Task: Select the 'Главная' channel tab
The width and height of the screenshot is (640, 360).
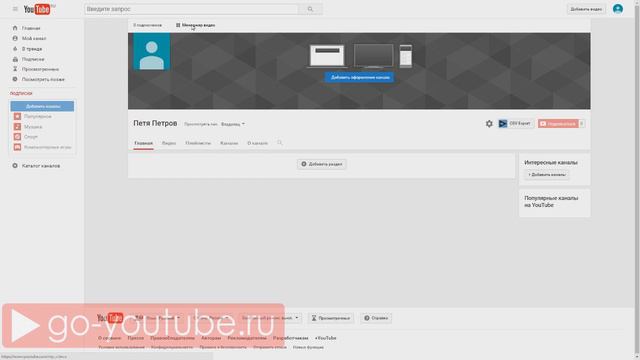Action: click(144, 143)
